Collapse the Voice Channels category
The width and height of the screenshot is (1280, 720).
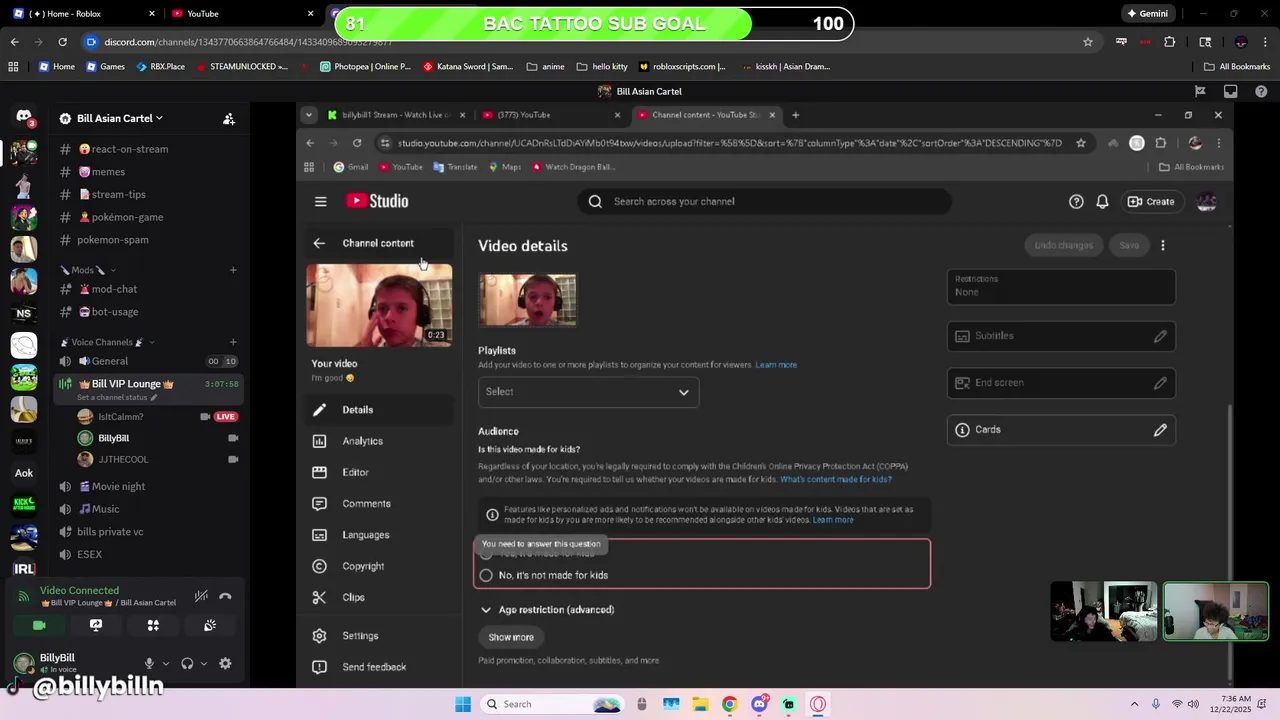[107, 342]
